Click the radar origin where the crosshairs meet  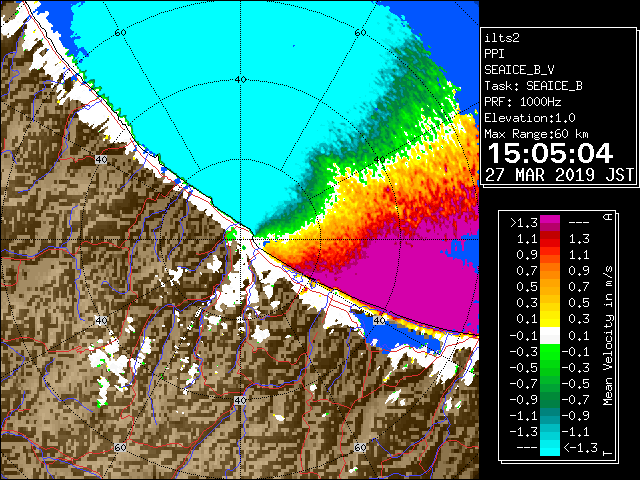[240, 239]
